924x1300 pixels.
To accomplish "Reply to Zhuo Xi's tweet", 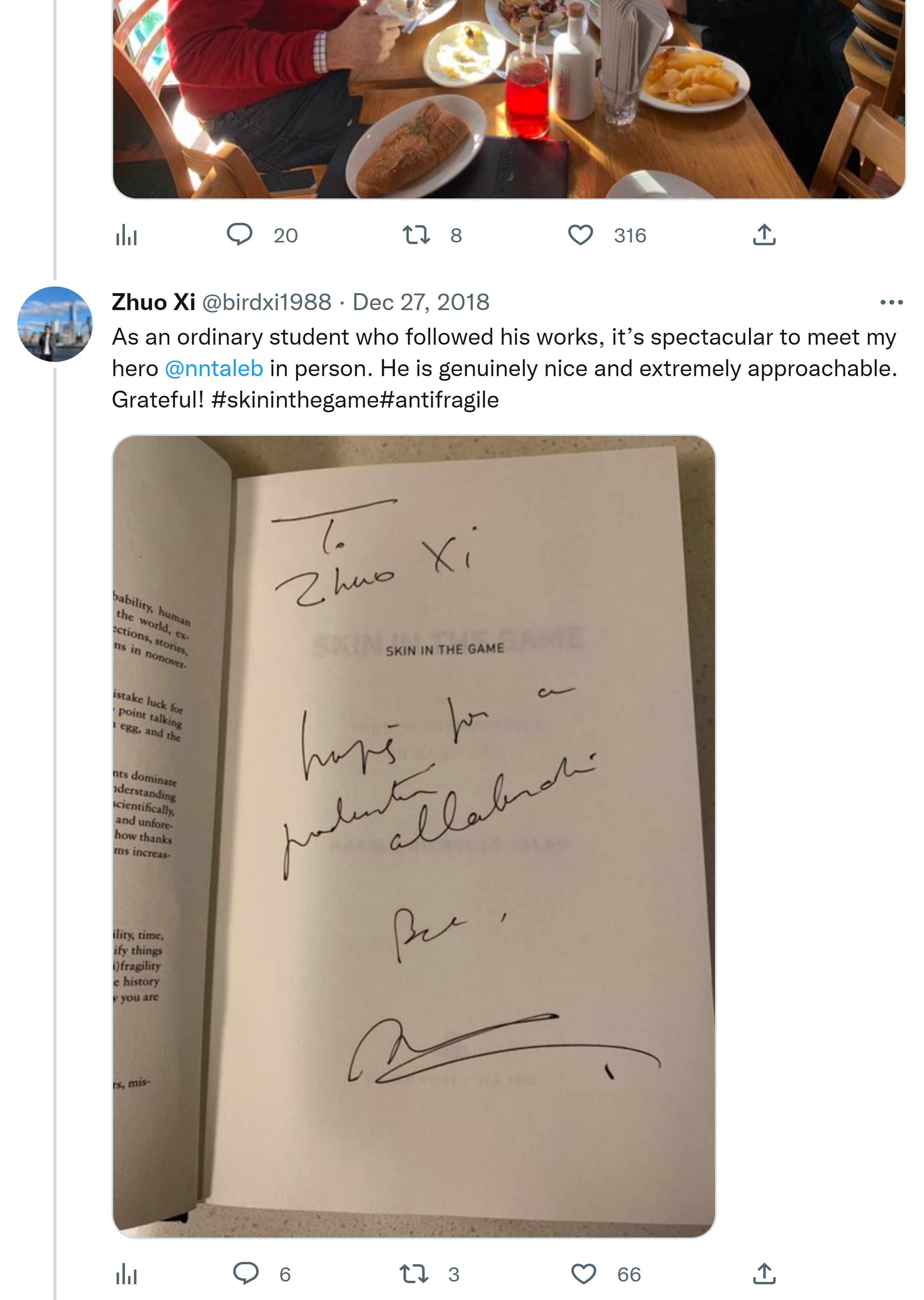I will pos(246,1274).
